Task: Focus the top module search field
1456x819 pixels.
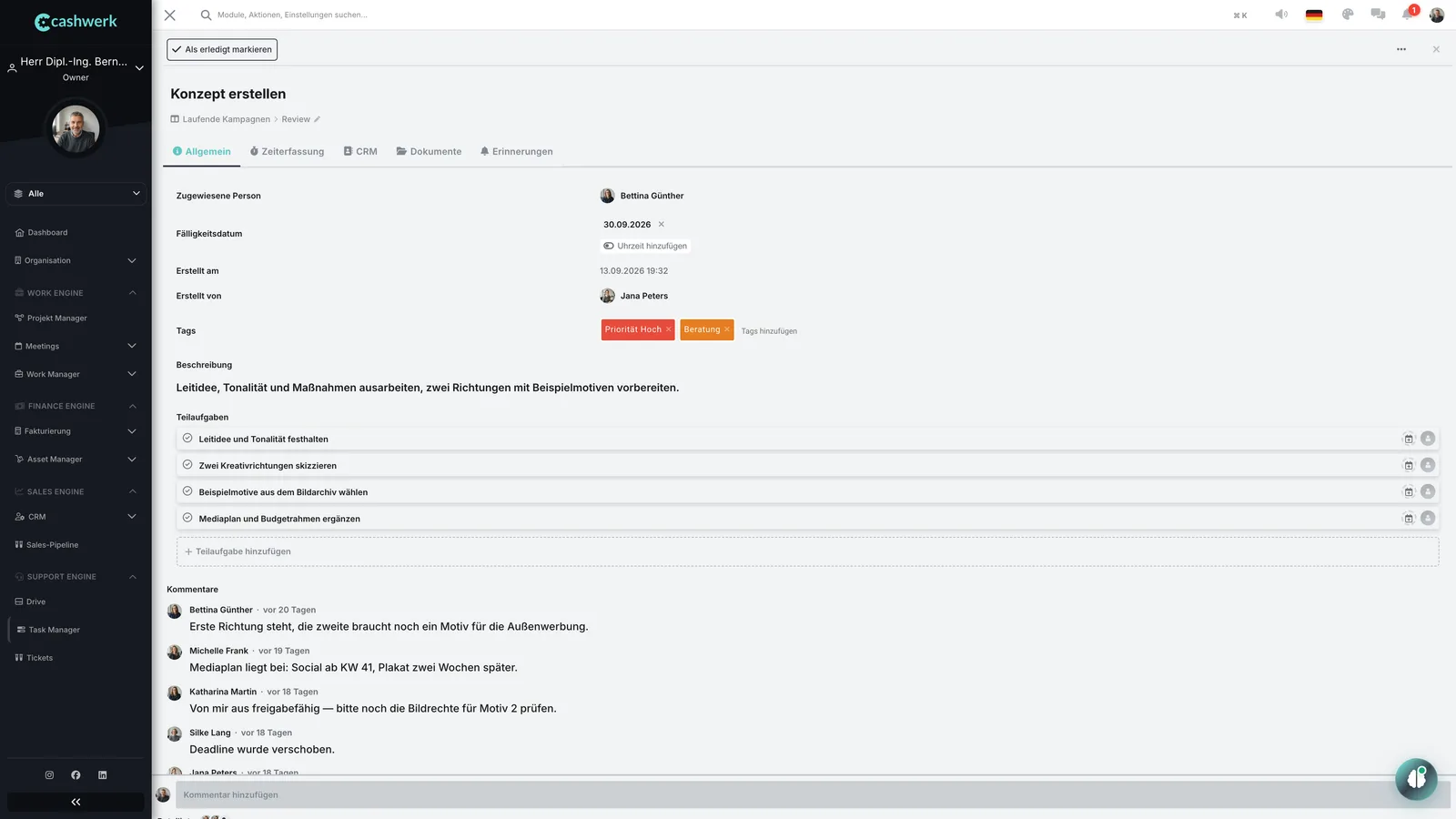Action: point(292,15)
